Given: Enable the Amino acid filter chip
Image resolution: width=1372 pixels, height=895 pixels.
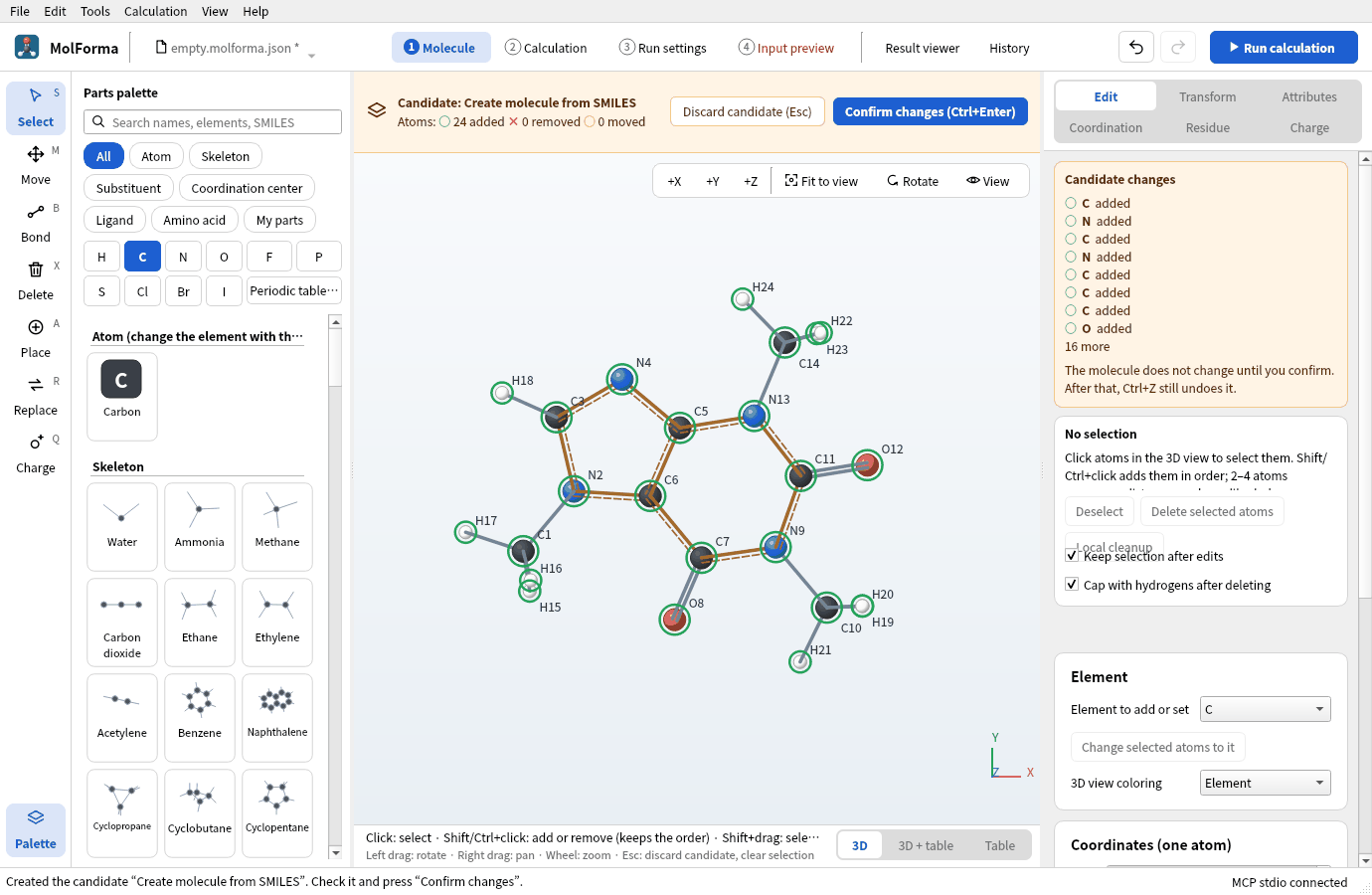Looking at the screenshot, I should 195,220.
